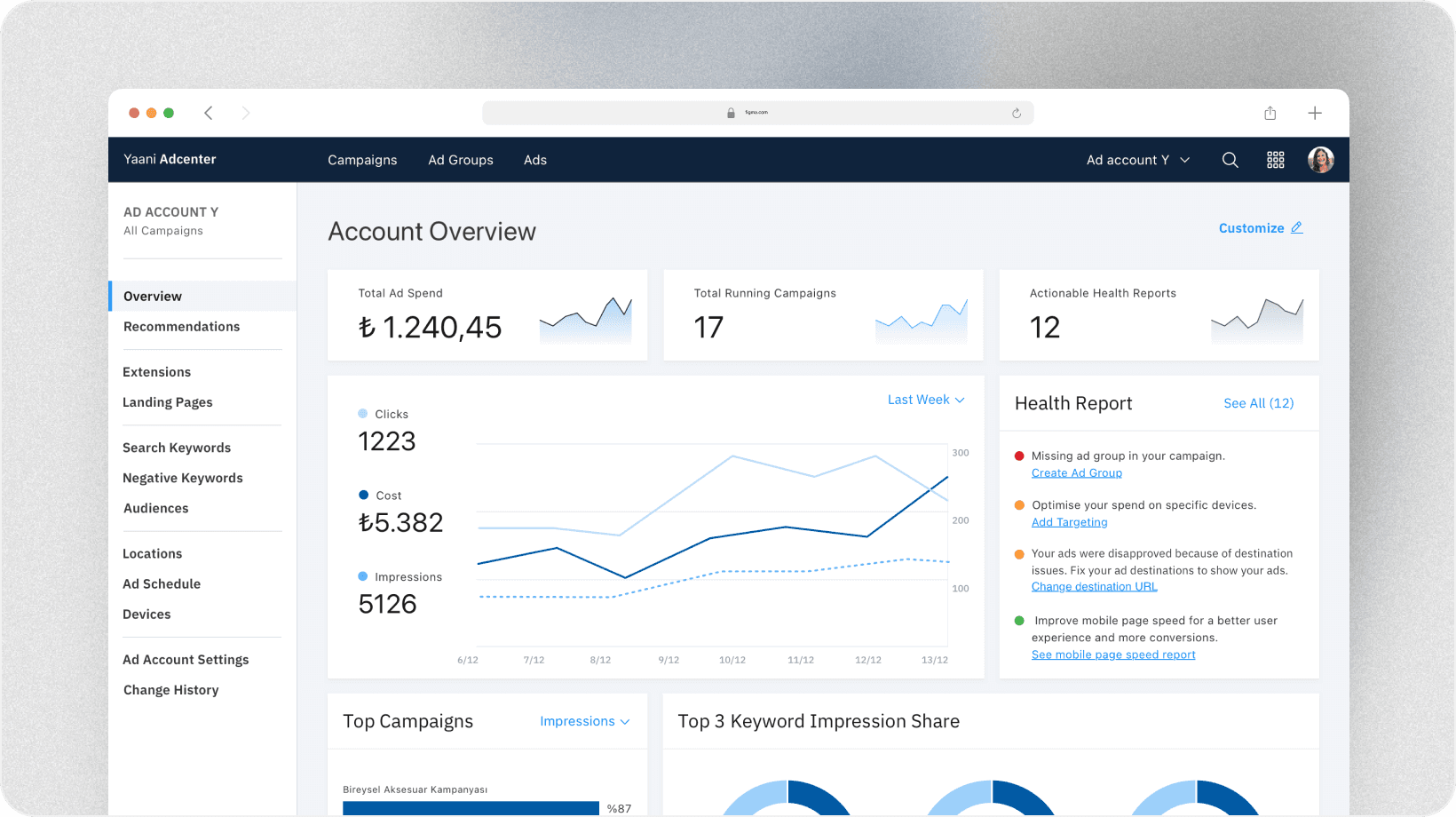Click the lock icon in address bar
This screenshot has width=1456, height=817.
point(731,113)
